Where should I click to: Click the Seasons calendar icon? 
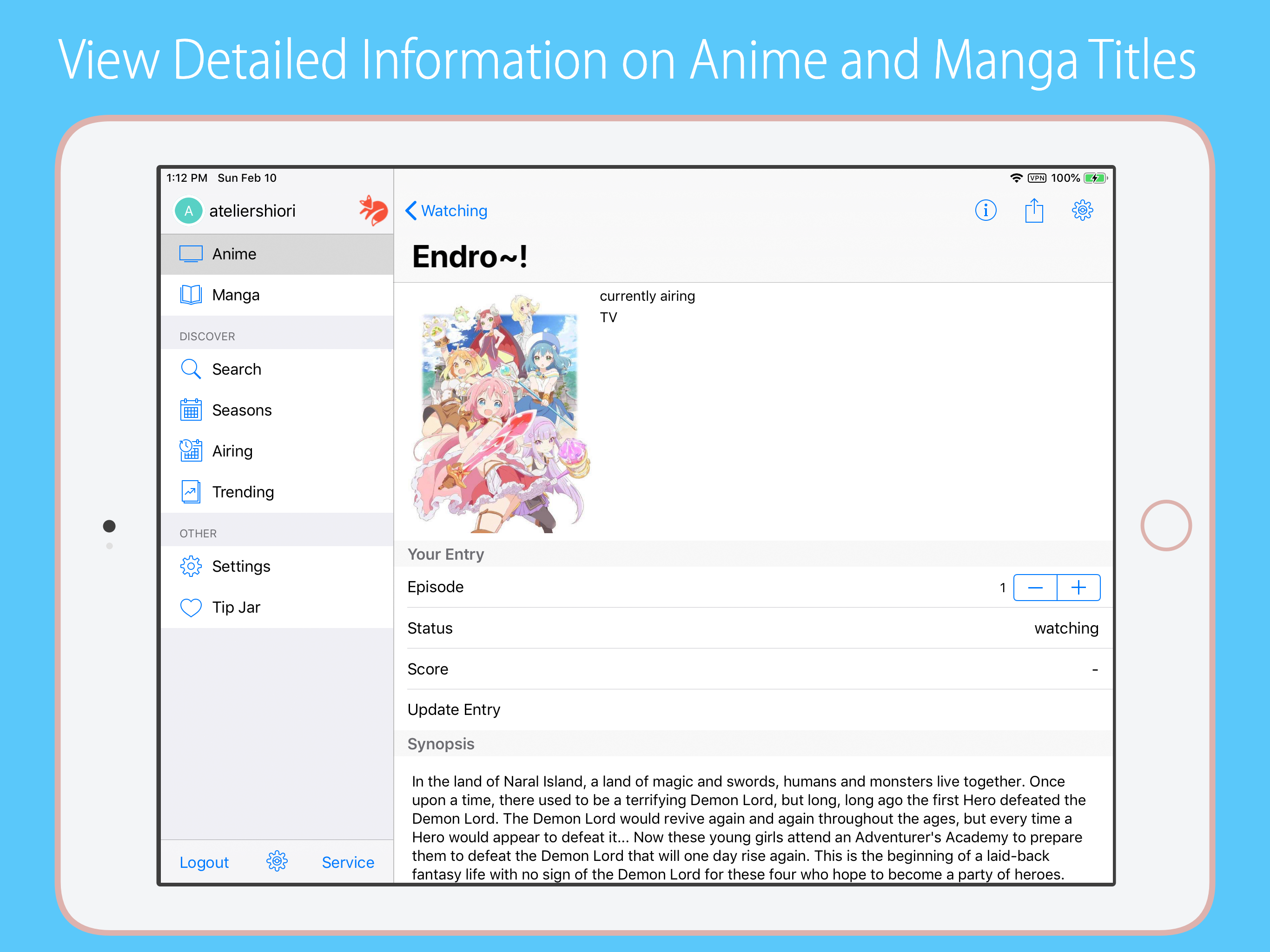click(191, 410)
